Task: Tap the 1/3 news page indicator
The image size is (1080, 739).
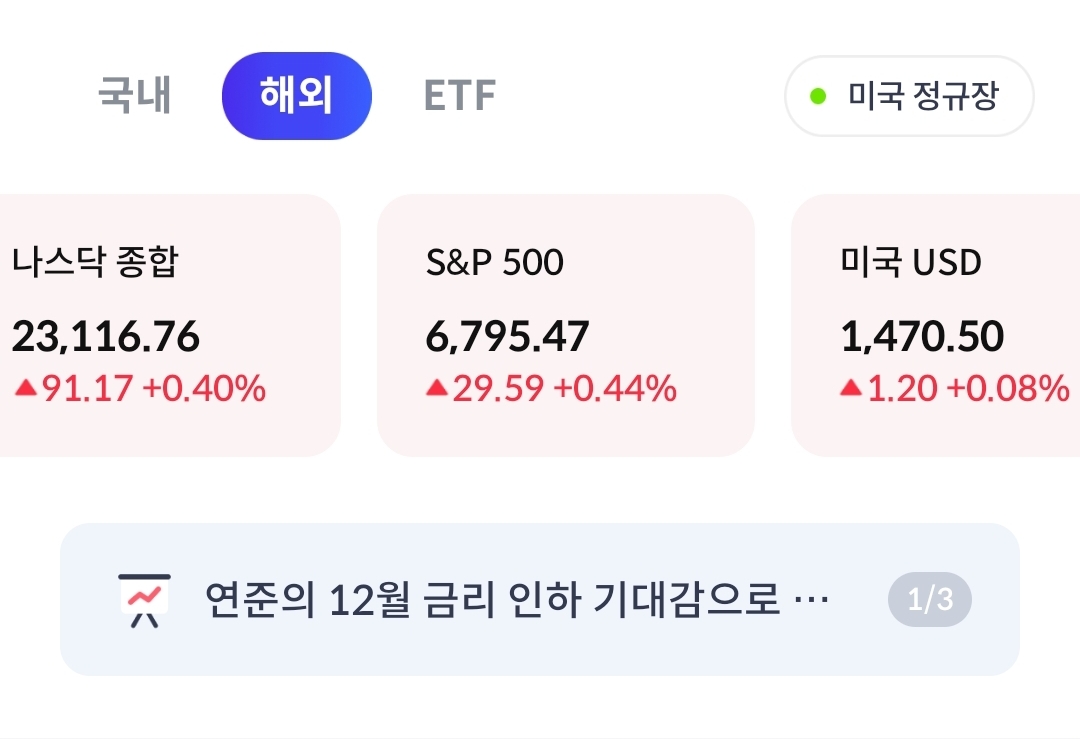Action: point(929,600)
